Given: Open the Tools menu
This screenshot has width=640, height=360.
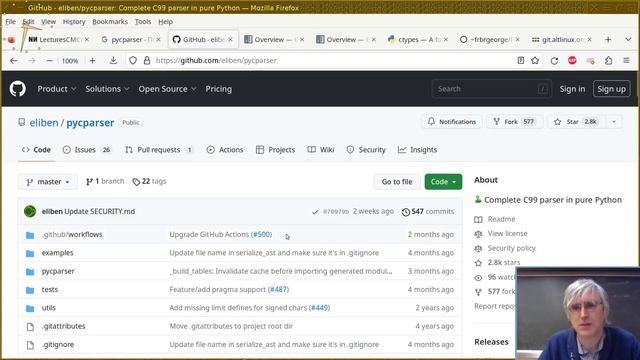Looking at the screenshot, I should (143, 22).
